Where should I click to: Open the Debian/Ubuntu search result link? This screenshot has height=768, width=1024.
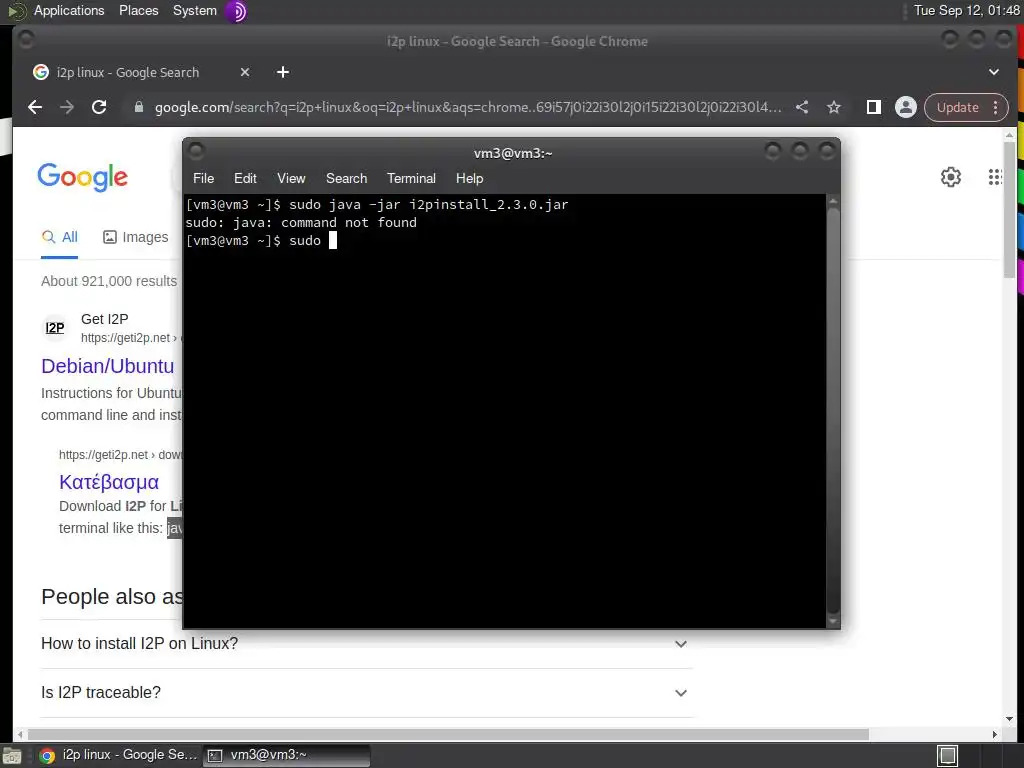tap(108, 366)
